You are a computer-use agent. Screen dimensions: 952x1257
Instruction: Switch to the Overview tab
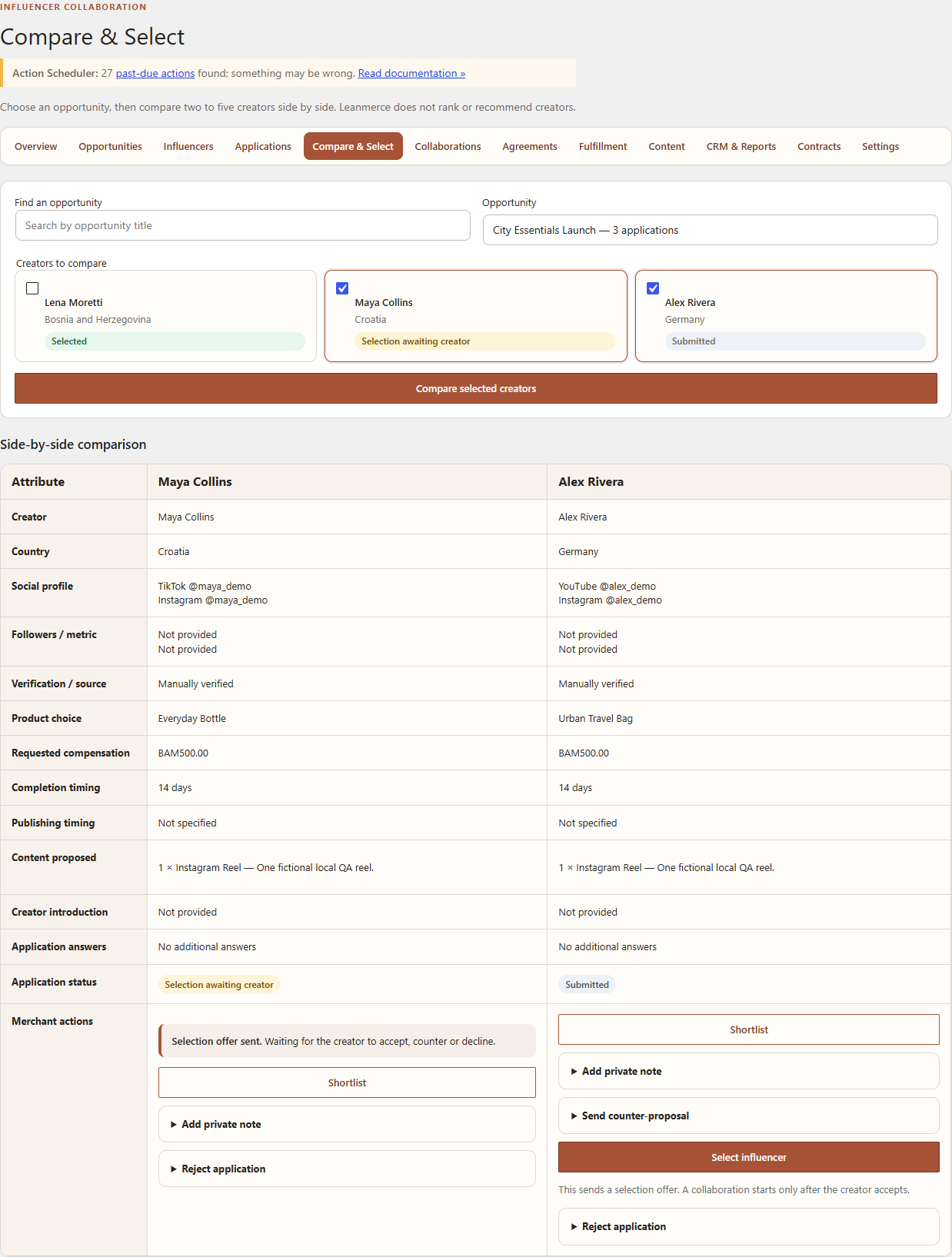click(x=36, y=146)
